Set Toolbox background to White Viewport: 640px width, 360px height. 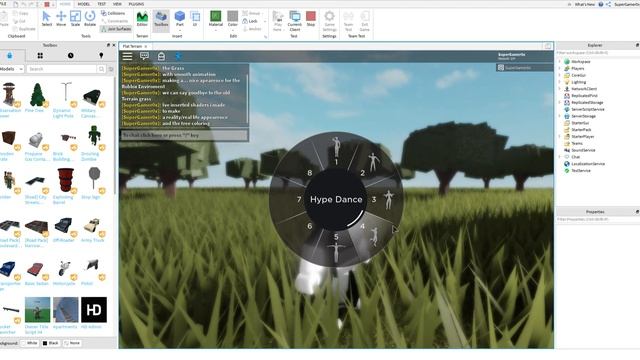click(x=29, y=343)
